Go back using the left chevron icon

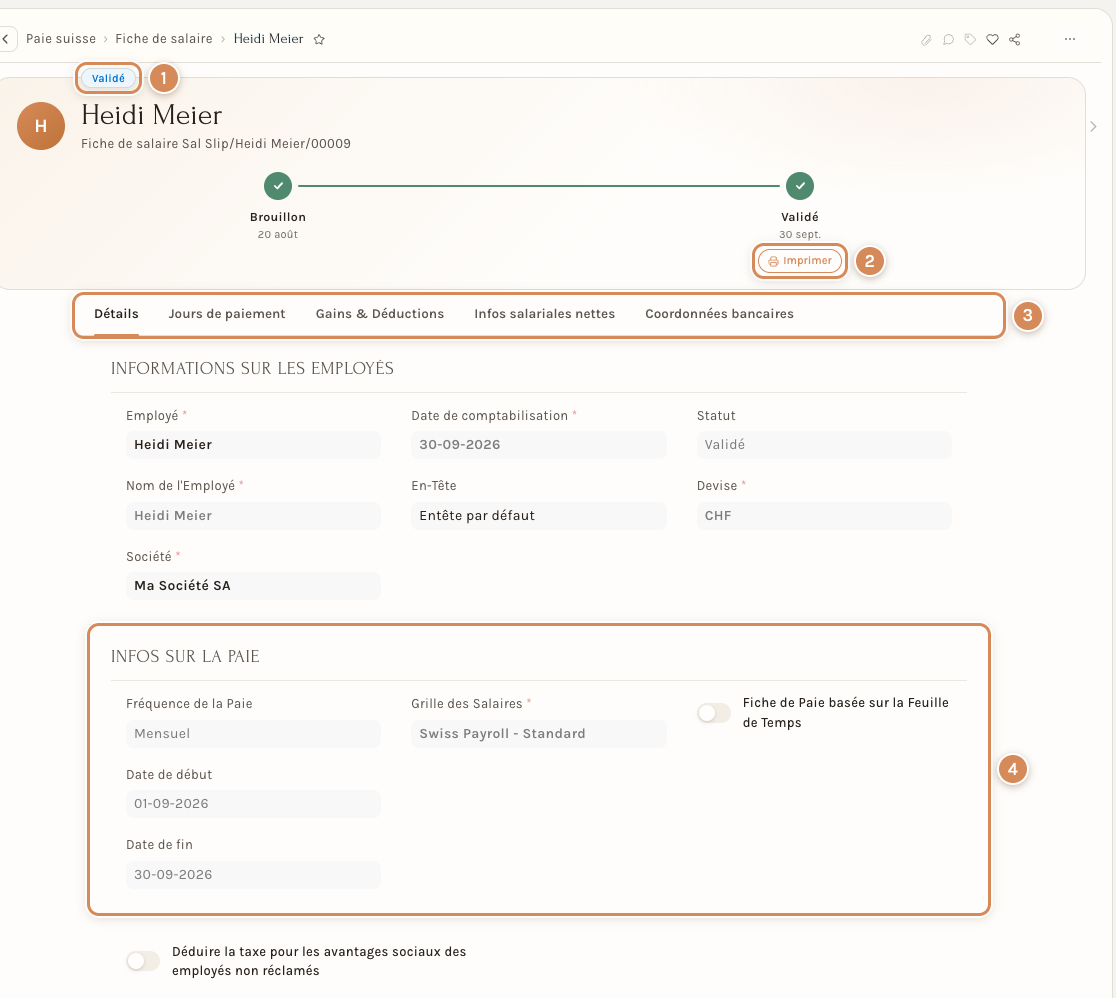6,39
